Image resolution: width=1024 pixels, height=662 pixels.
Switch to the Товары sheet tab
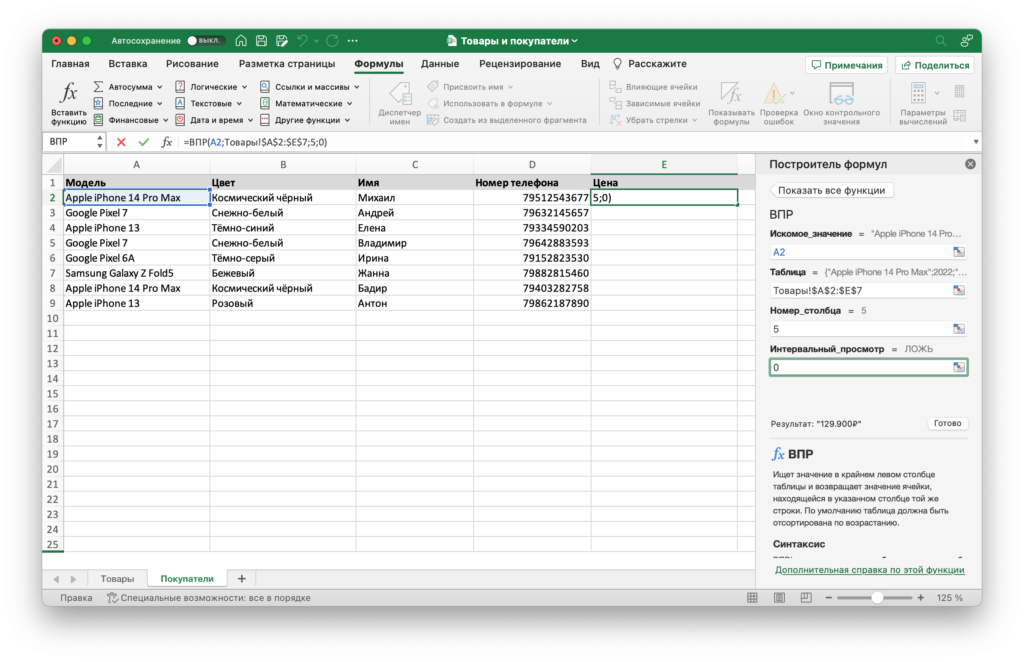point(117,578)
